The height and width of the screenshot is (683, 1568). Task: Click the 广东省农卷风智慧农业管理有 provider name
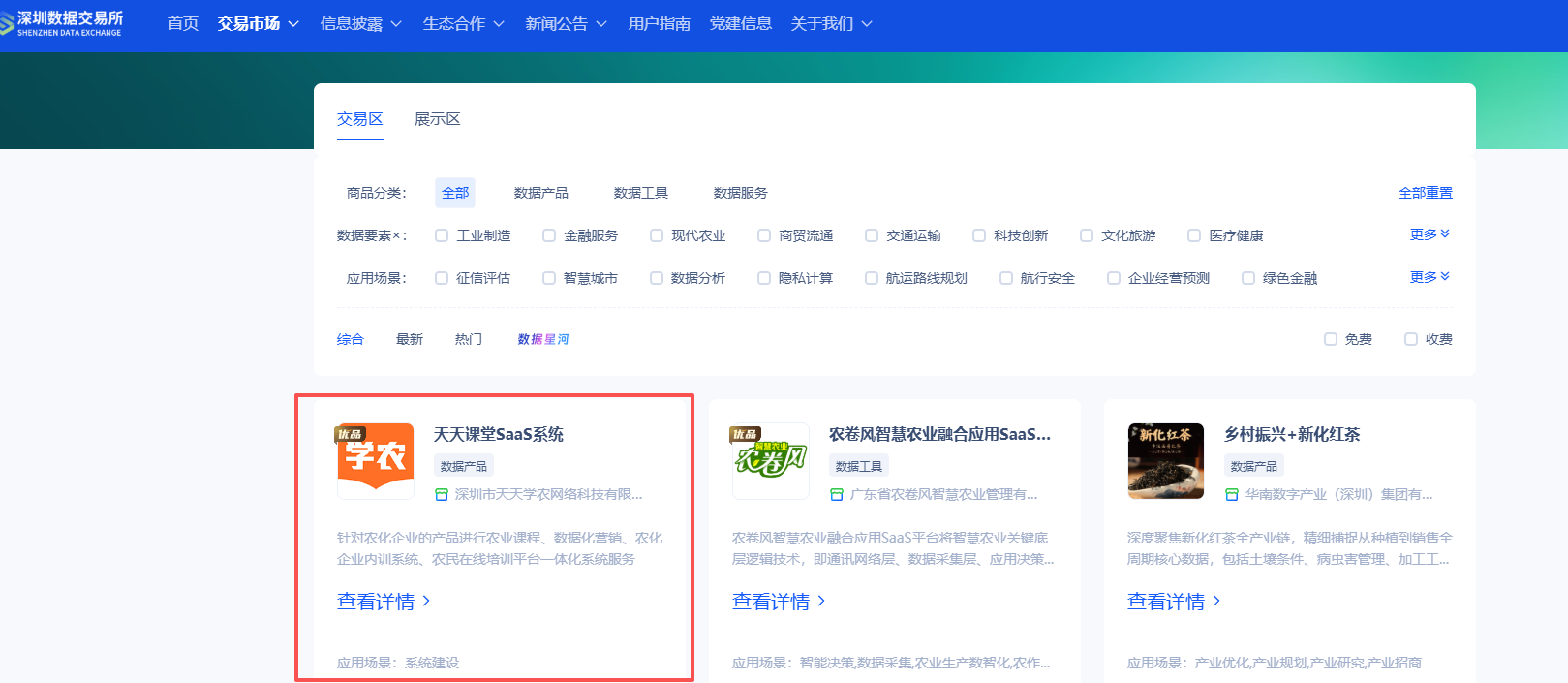[944, 494]
